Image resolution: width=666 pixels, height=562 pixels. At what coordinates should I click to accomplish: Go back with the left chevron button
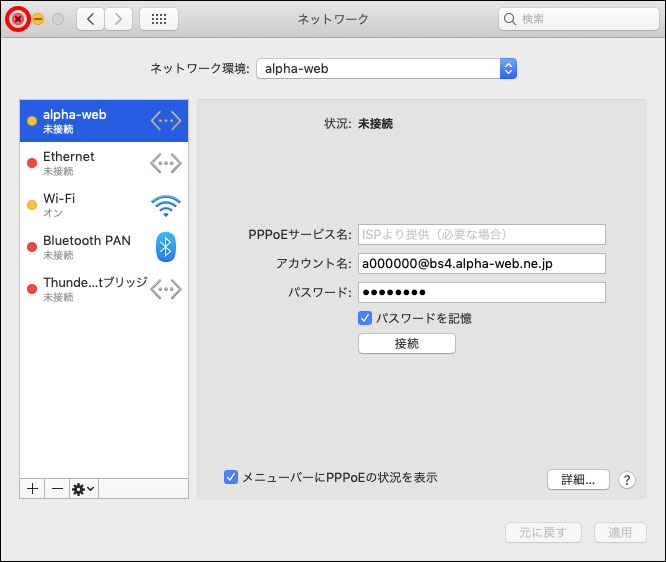coord(90,19)
